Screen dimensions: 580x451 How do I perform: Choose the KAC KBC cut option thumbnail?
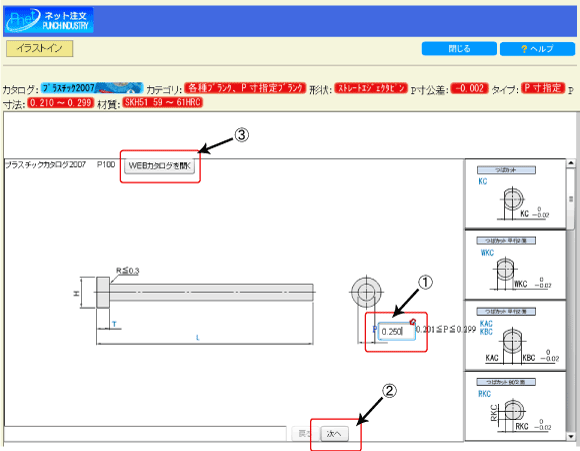click(515, 336)
